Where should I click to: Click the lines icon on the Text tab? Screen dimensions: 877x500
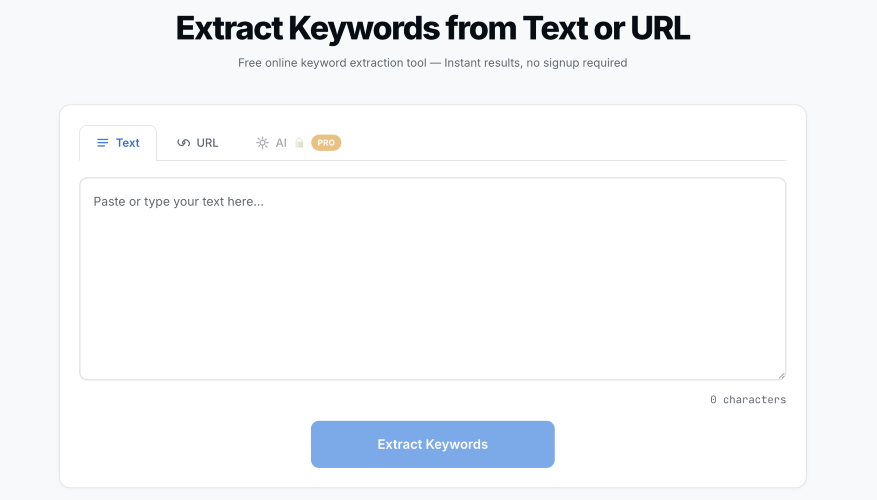point(102,143)
